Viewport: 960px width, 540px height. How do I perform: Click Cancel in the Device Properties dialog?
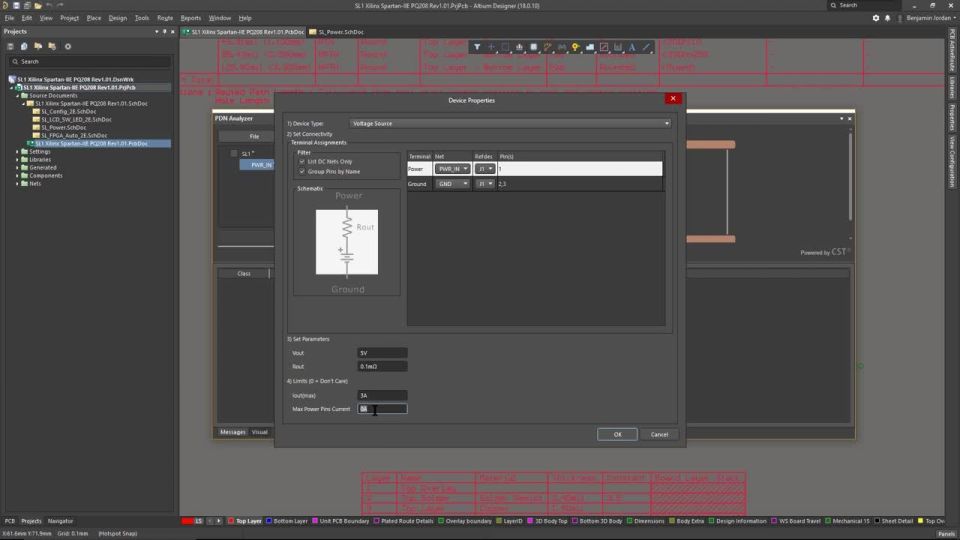pos(659,435)
